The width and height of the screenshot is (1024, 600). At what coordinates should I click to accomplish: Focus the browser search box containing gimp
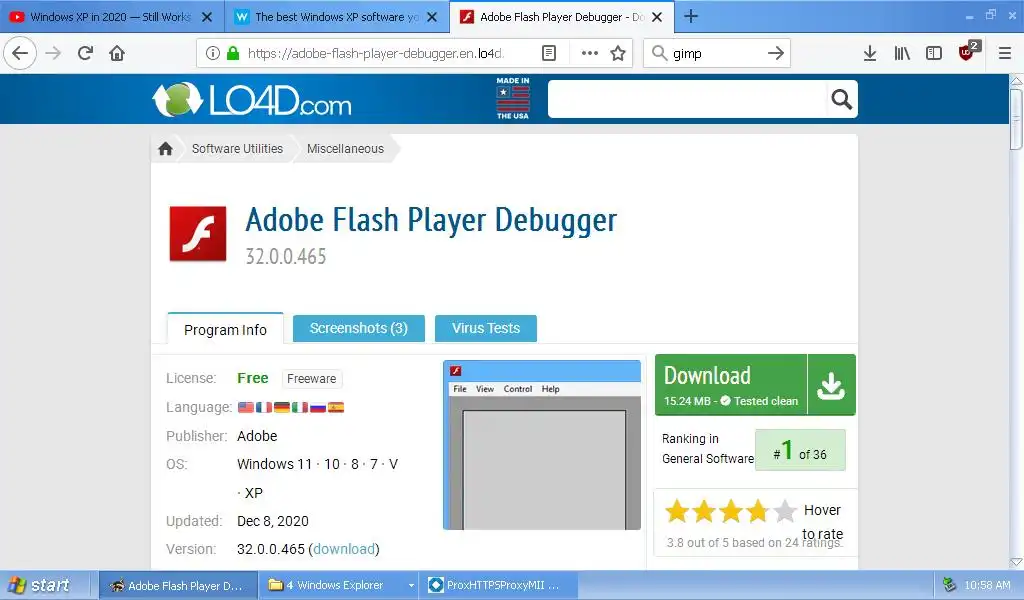tap(715, 53)
